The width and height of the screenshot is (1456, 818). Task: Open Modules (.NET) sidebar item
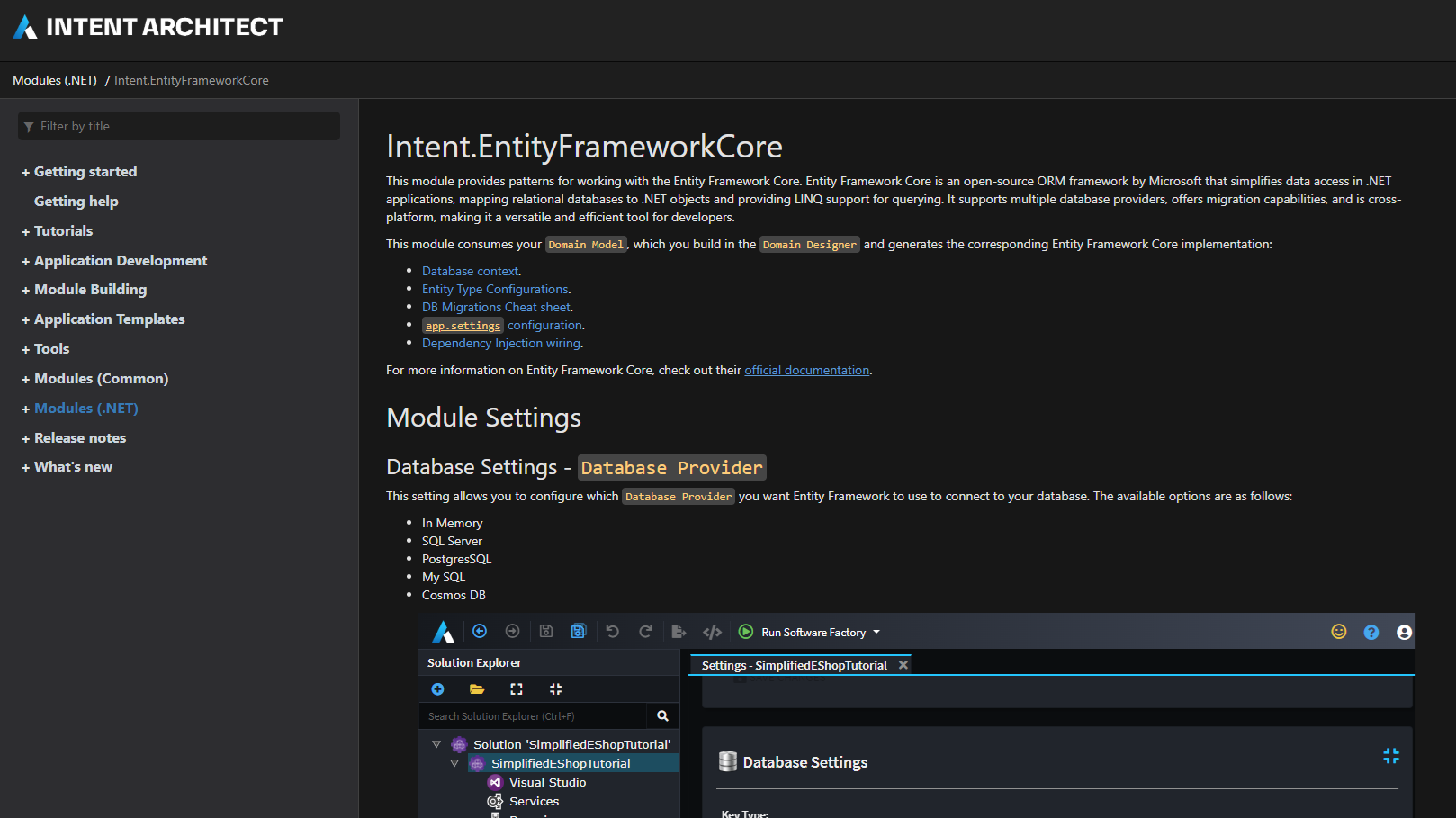(x=86, y=409)
